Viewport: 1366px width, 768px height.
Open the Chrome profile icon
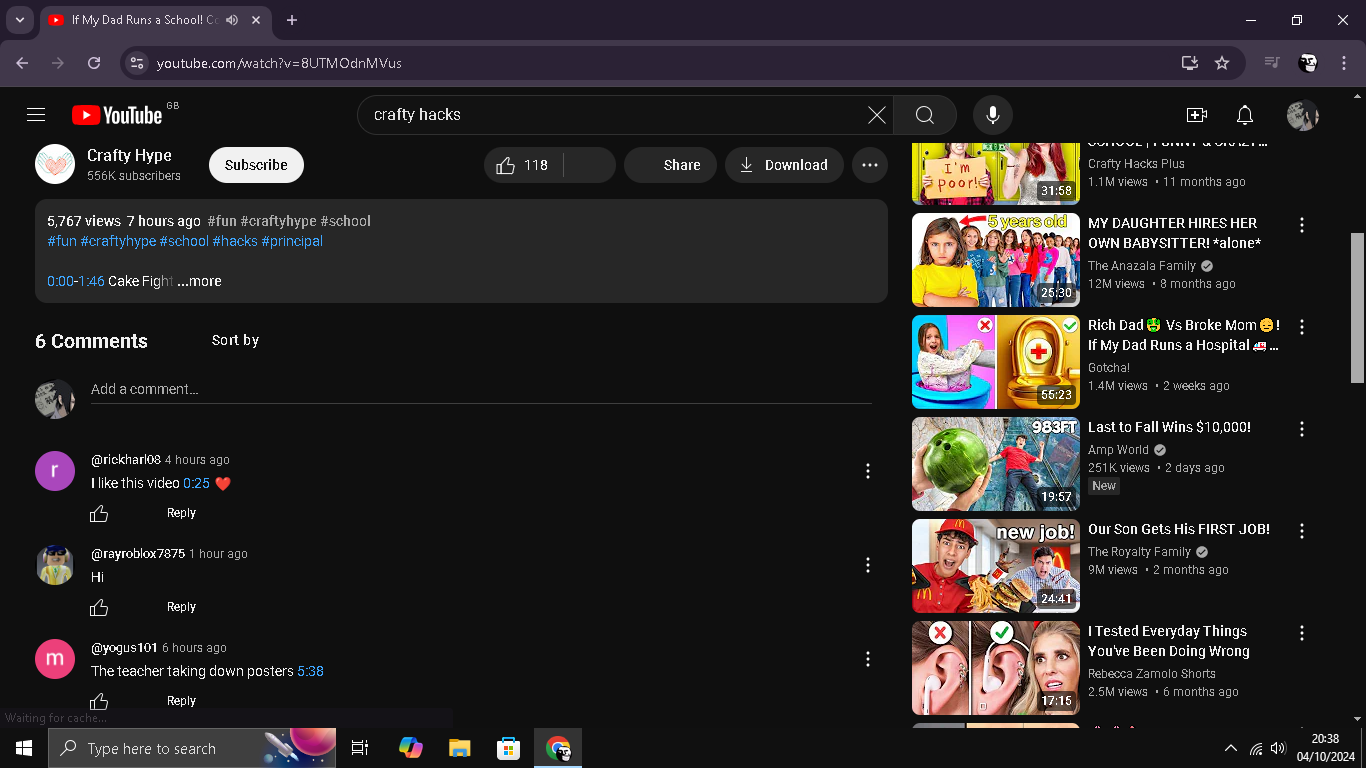click(x=1308, y=63)
